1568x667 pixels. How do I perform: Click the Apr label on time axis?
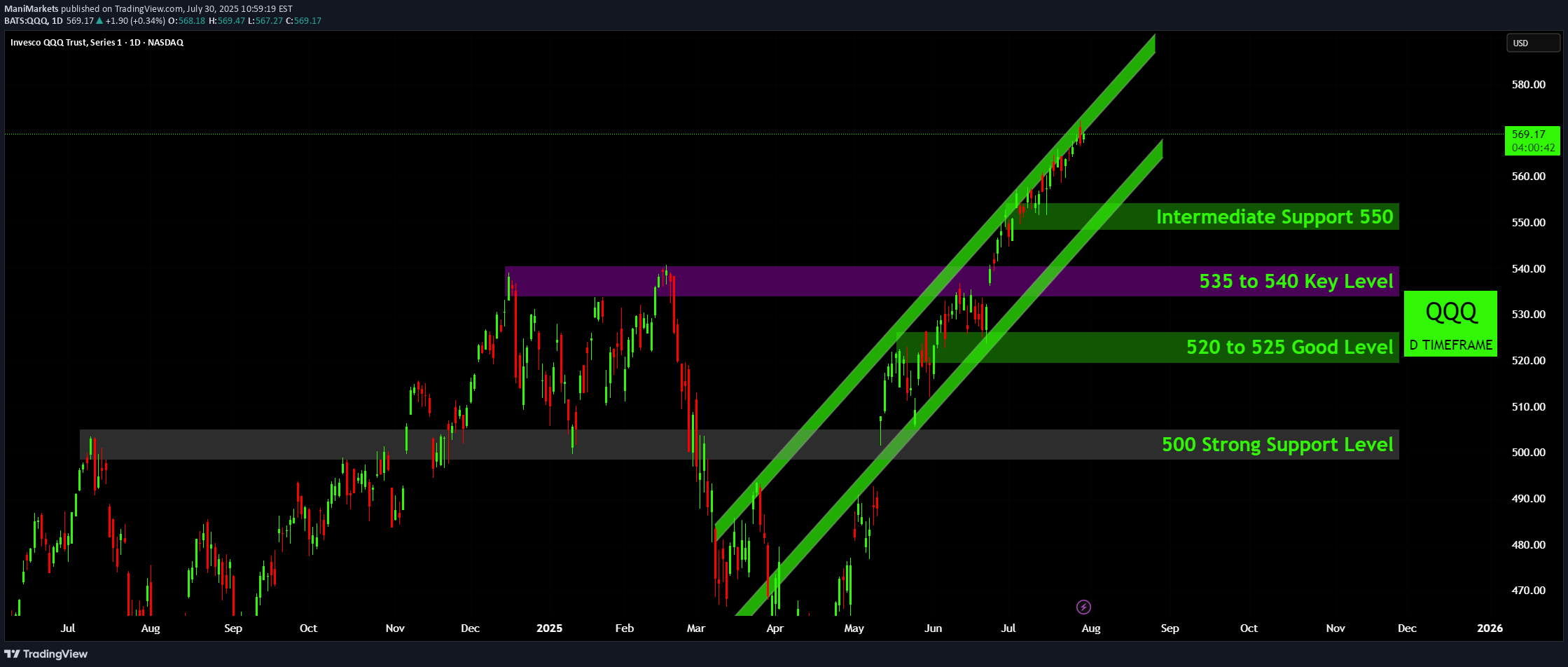click(775, 628)
